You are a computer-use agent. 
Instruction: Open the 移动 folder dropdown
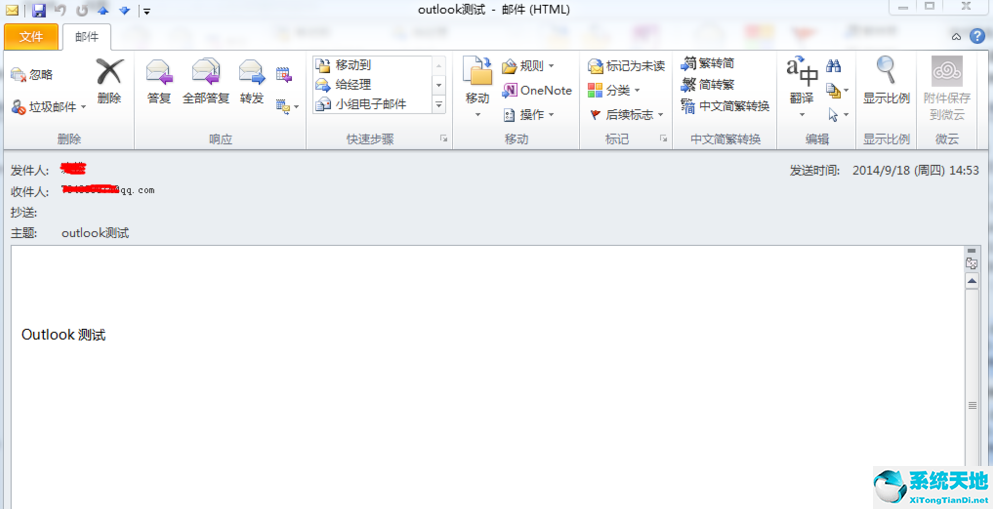coord(478,89)
